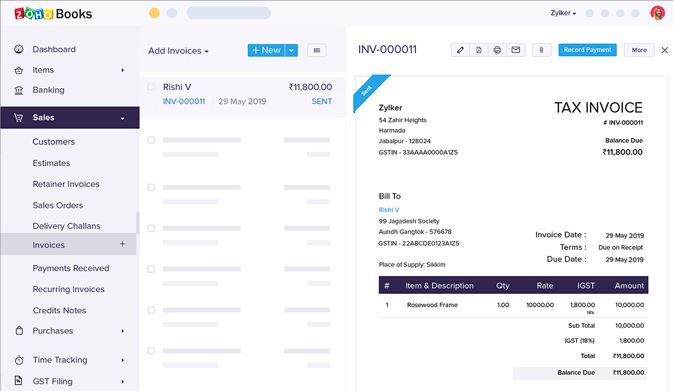Add new invoice via plus beside Invoices
The image size is (673, 391).
pos(122,244)
